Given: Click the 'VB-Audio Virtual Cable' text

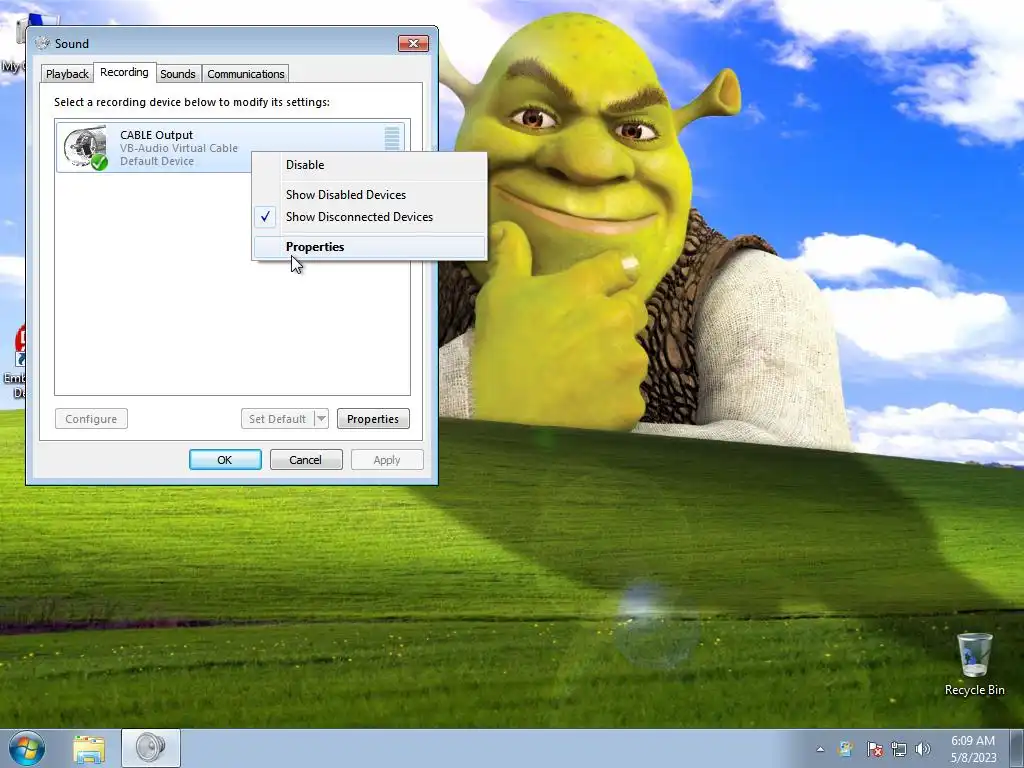Looking at the screenshot, I should pos(179,148).
